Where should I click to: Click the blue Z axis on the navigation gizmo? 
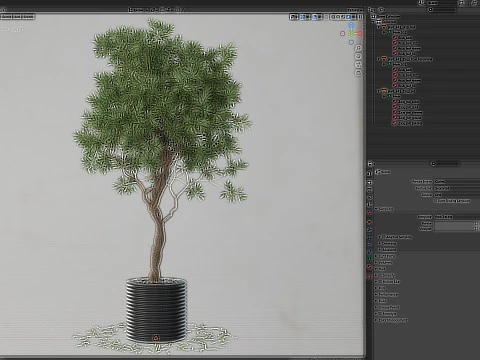pos(351,25)
